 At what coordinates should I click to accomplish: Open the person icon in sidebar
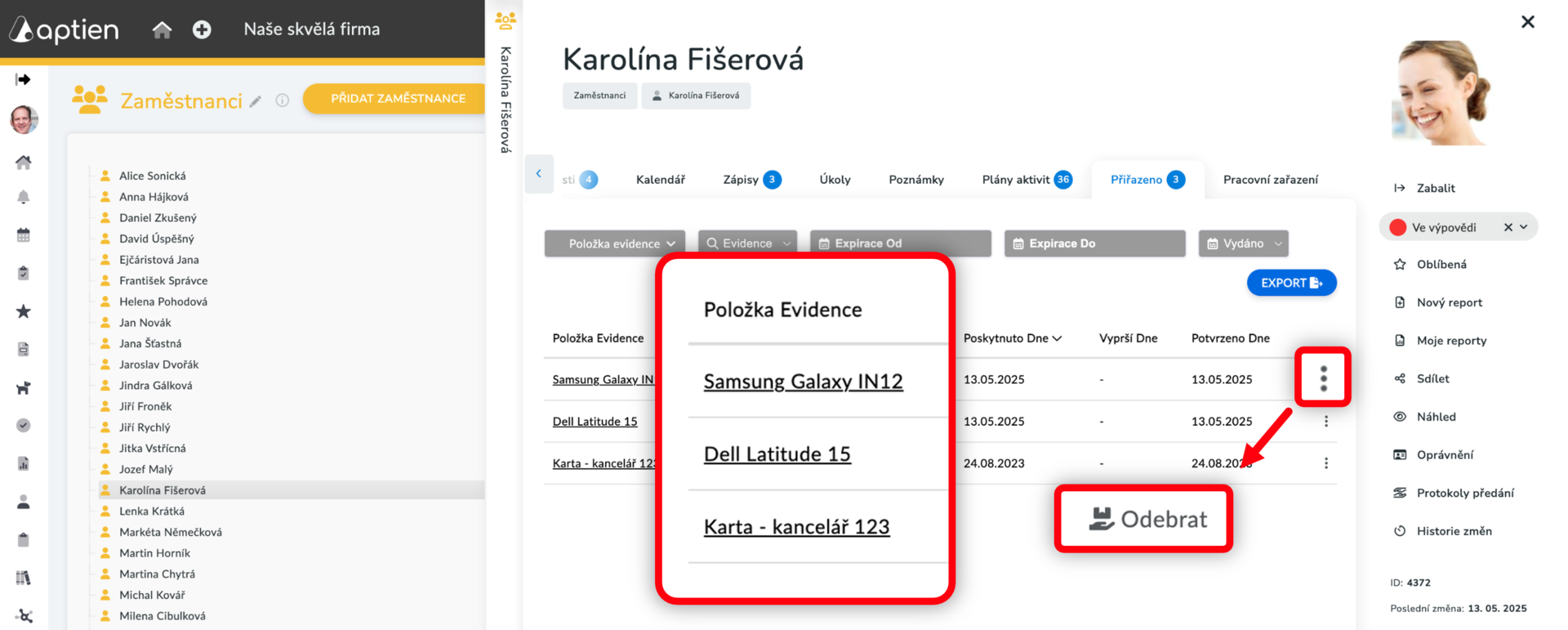pyautogui.click(x=24, y=502)
